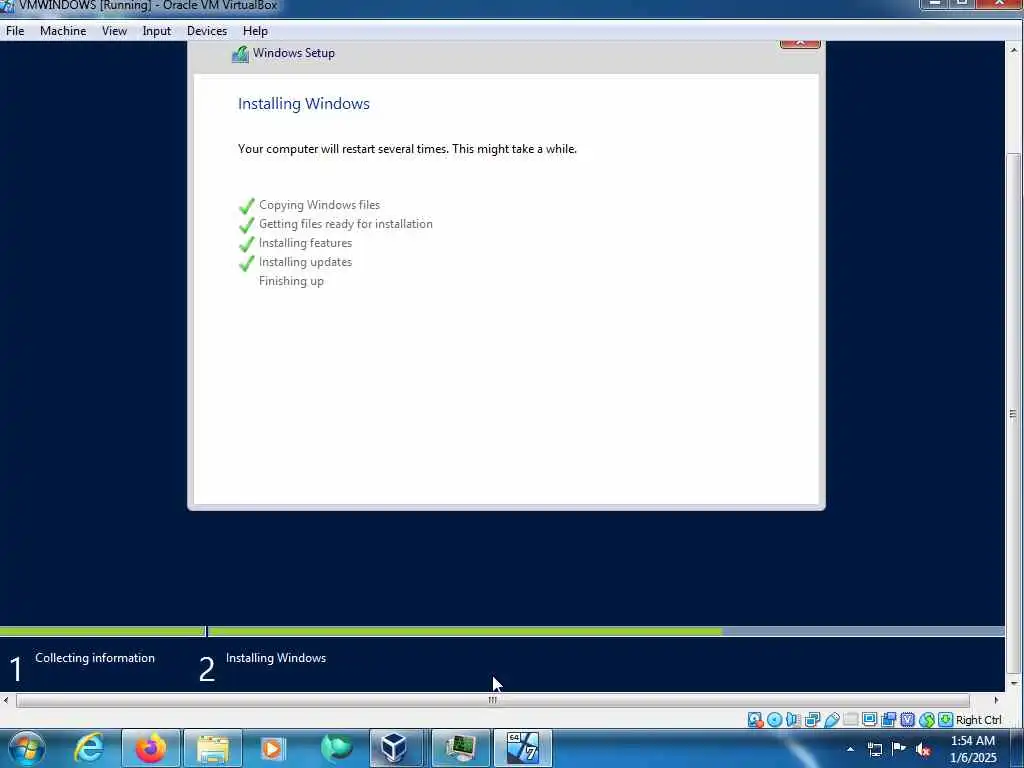The width and height of the screenshot is (1024, 768).
Task: Close the Windows Setup dialog
Action: tap(800, 43)
